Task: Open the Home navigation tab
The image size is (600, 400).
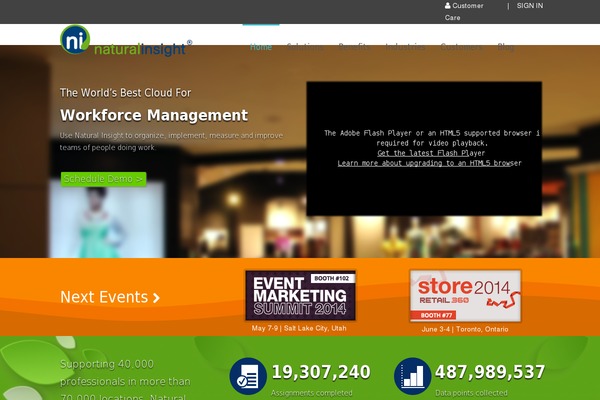Action: point(261,46)
